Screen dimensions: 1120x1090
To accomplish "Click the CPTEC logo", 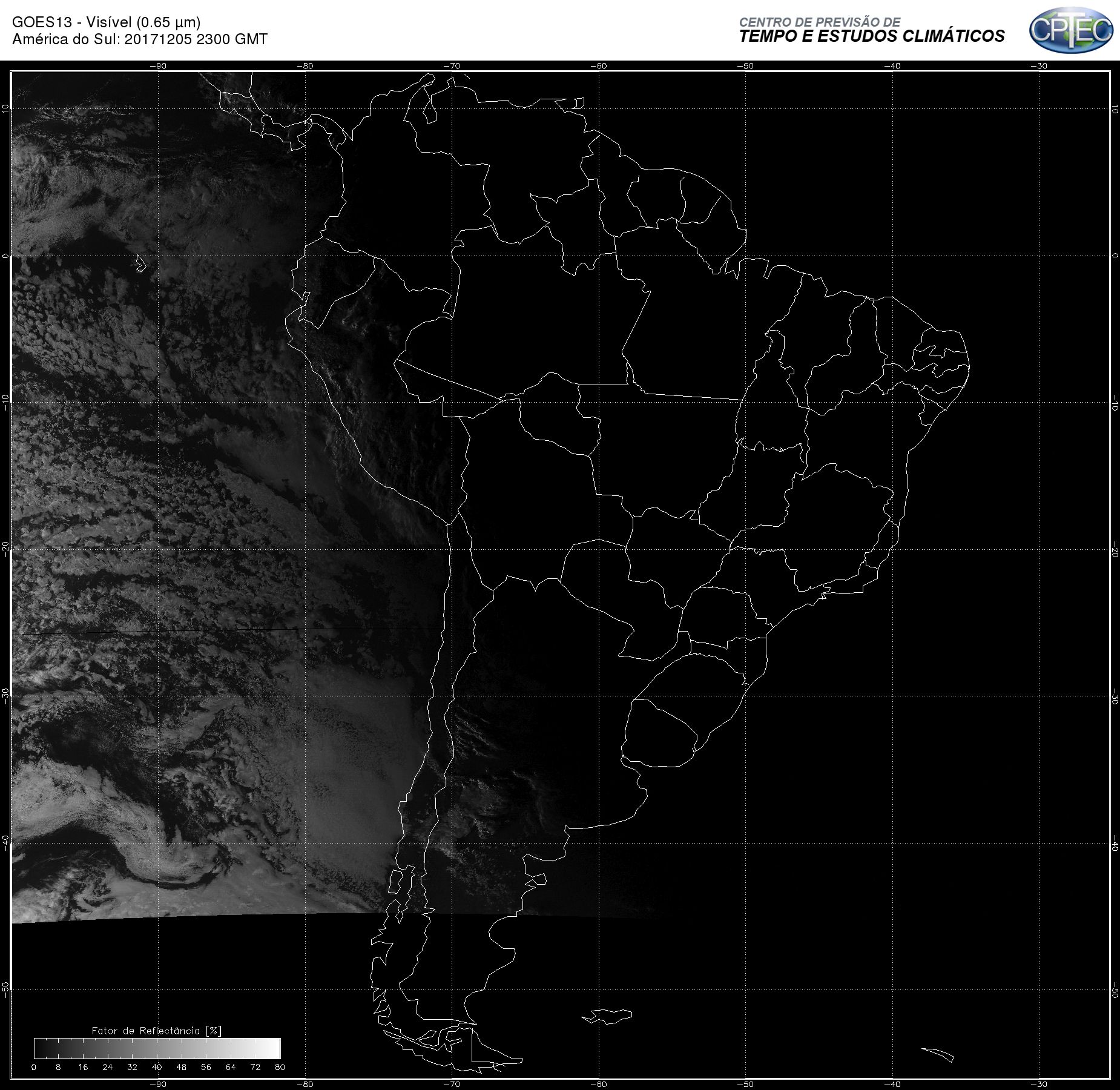I will [x=1071, y=30].
